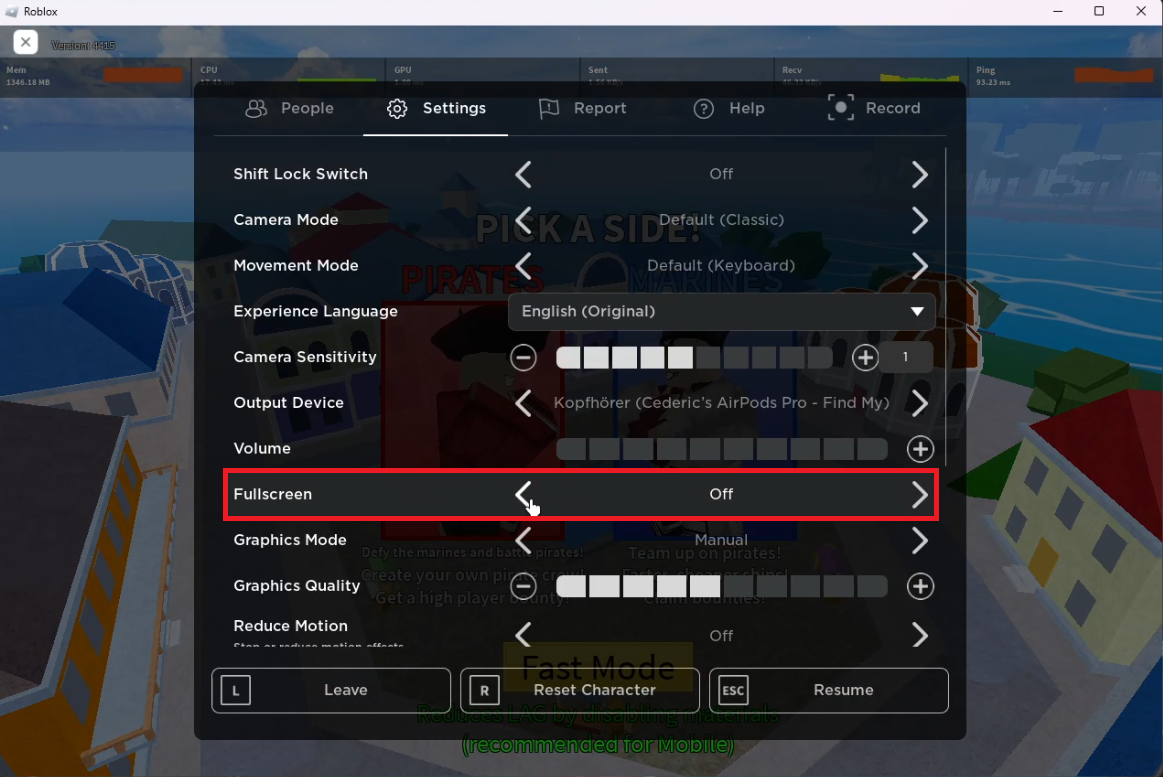Decrease Camera Sensitivity with minus icon

click(x=523, y=357)
